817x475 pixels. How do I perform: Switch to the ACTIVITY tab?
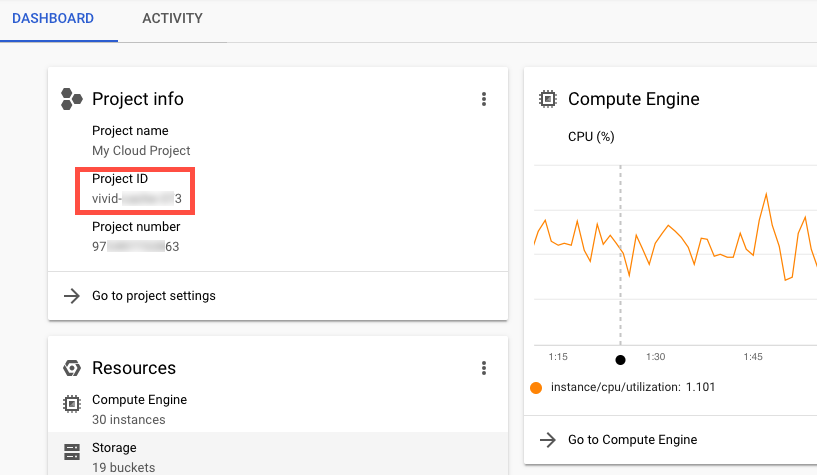coord(172,19)
